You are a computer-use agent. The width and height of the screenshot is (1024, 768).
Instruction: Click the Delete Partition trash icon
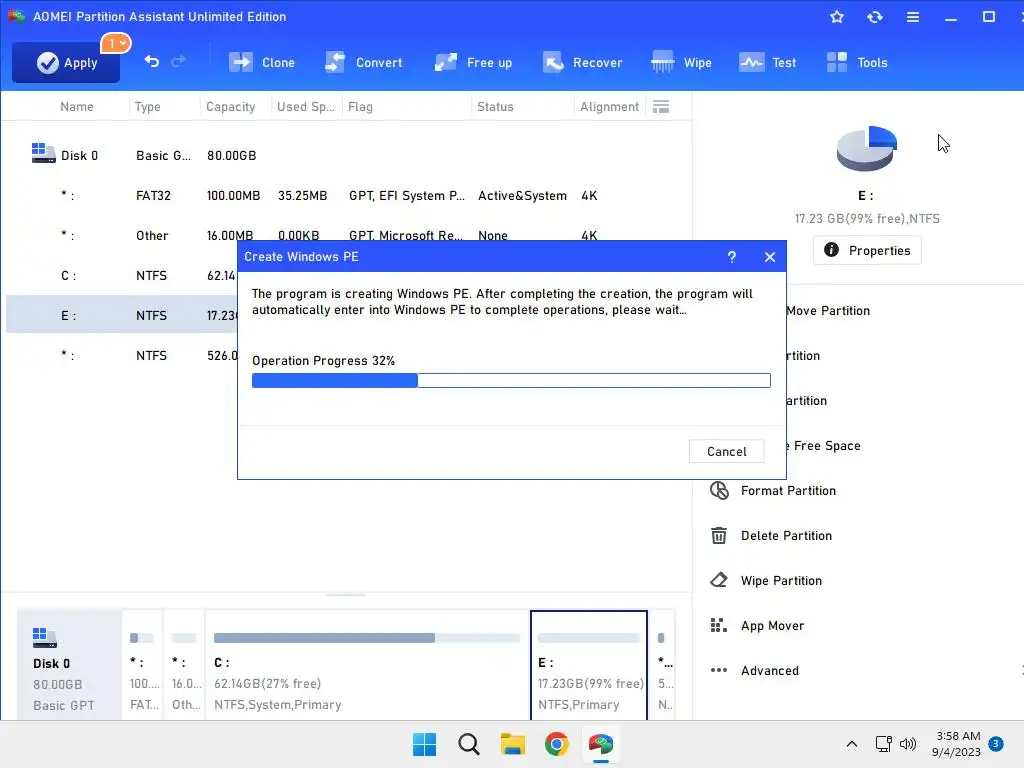coord(719,536)
